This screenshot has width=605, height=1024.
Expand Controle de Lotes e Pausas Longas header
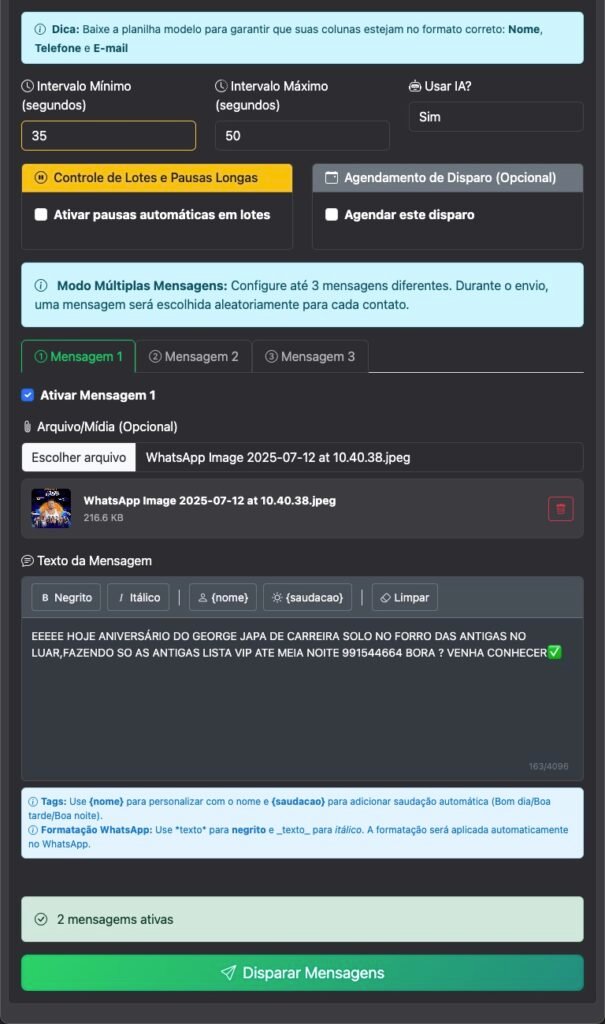pyautogui.click(x=157, y=178)
